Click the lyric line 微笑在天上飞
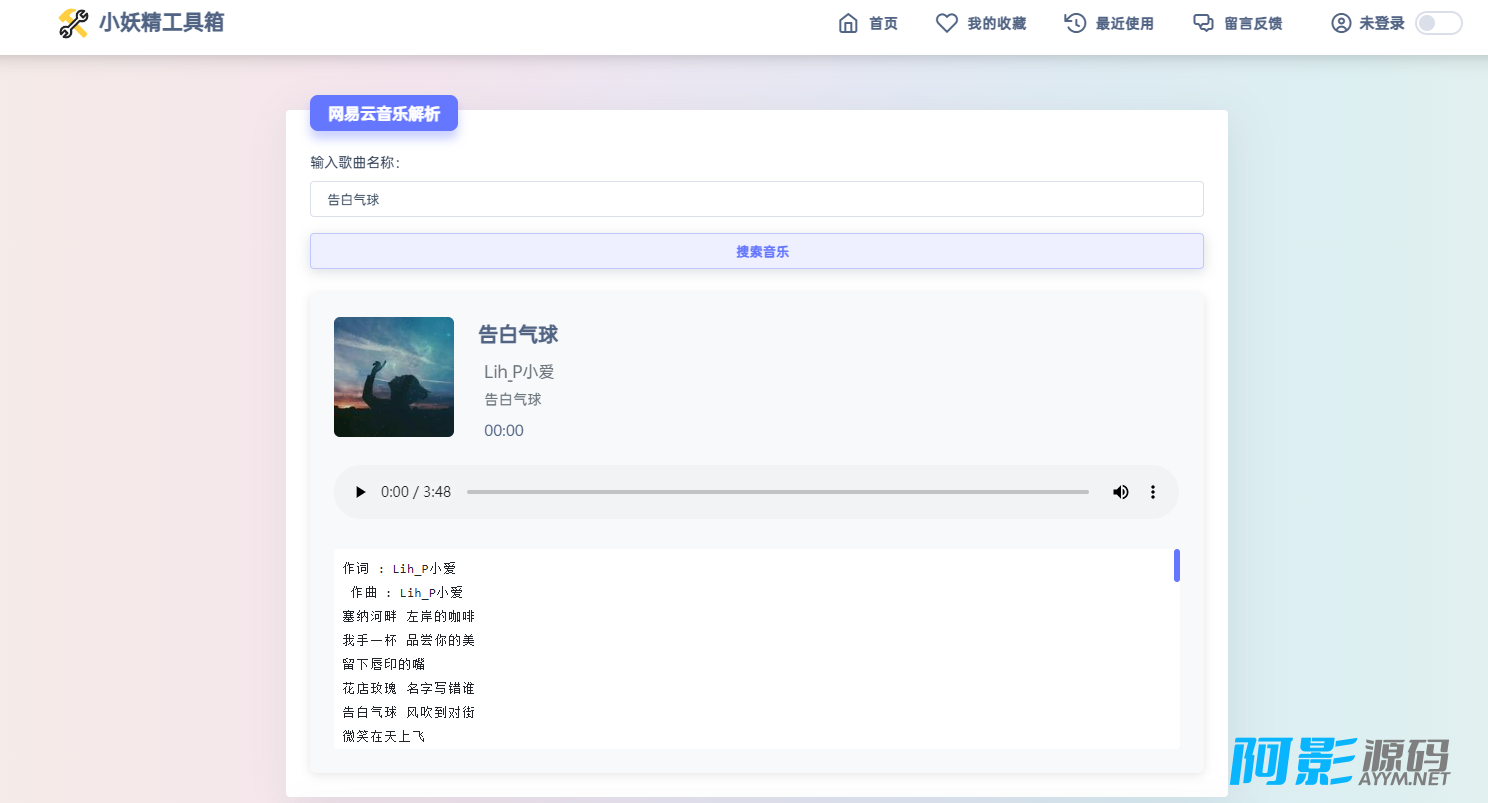Screen dimensions: 1488x803 pos(383,736)
